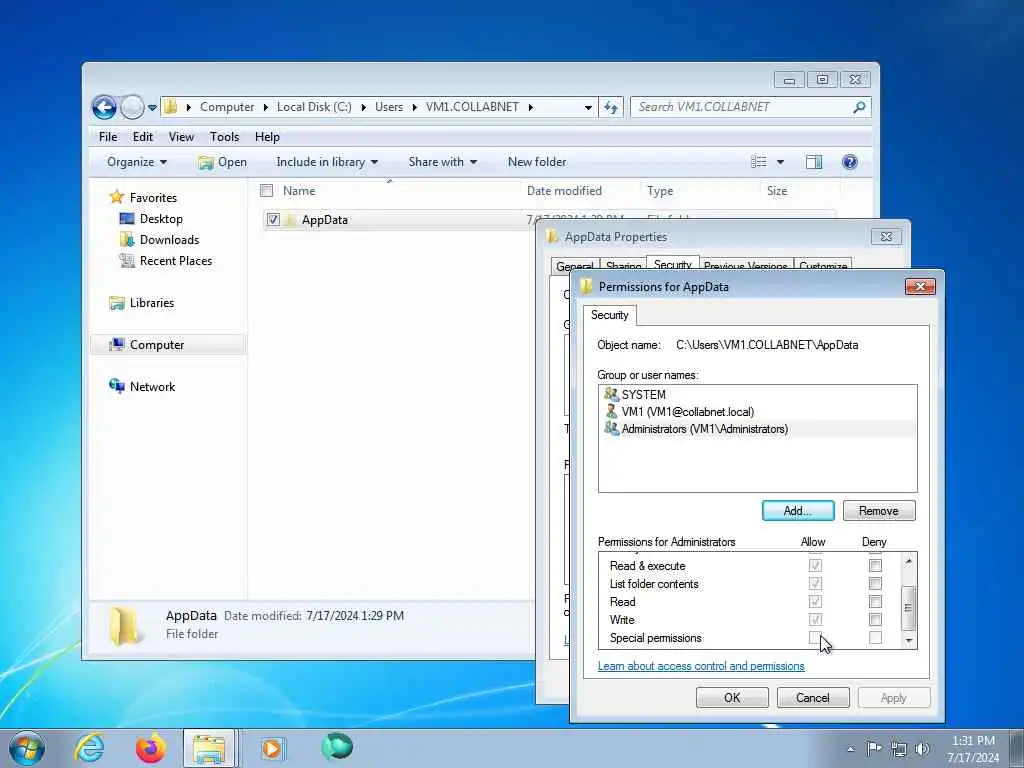Open Windows Media Player from the taskbar
1024x768 pixels.
coord(271,748)
